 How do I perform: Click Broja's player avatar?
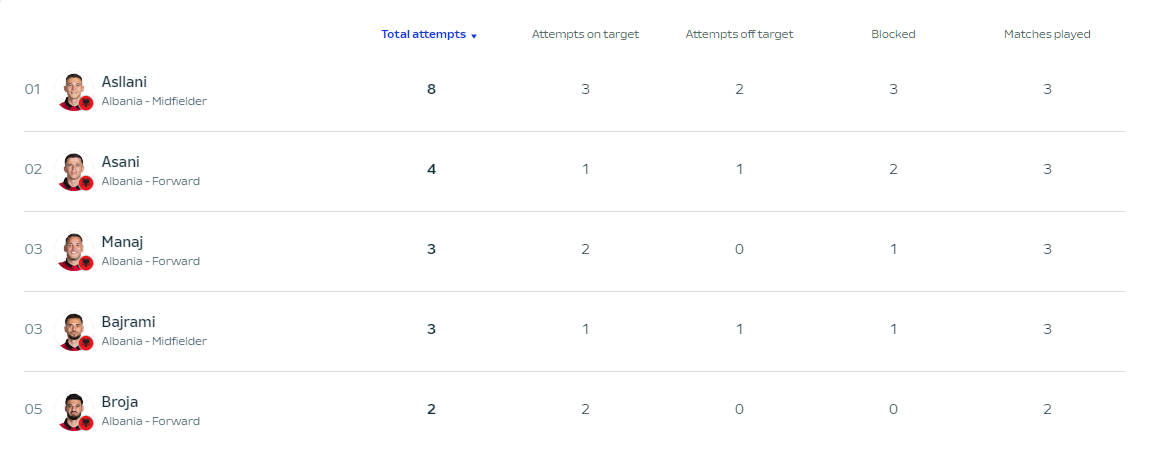pos(72,408)
